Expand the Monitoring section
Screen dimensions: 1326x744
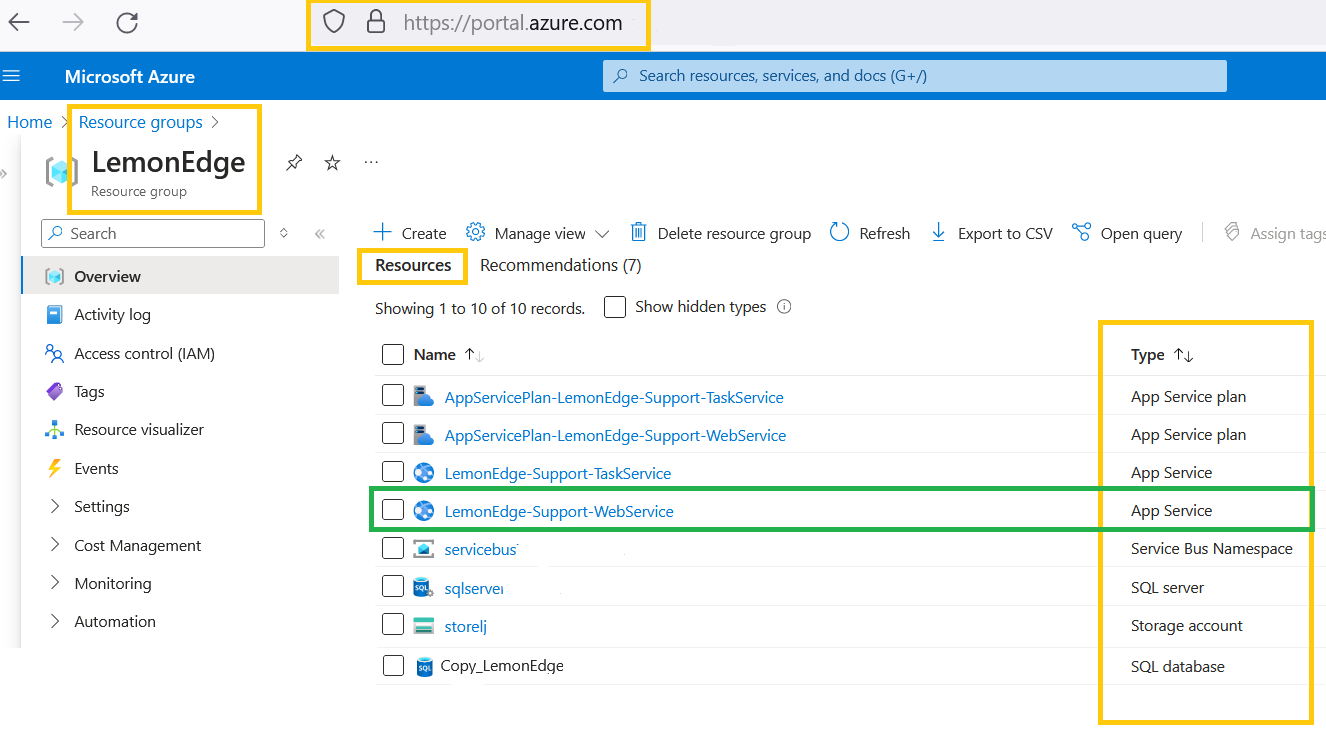point(55,583)
